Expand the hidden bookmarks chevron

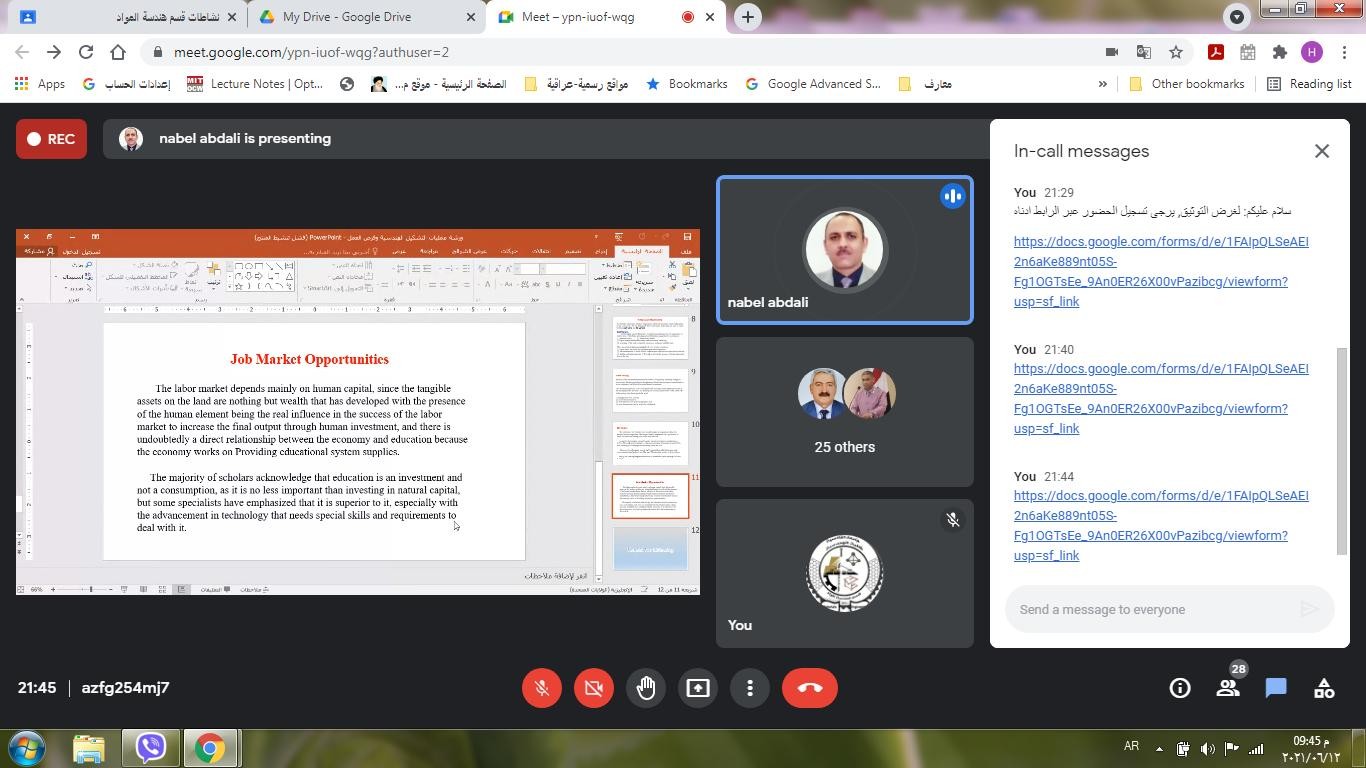[x=1103, y=84]
